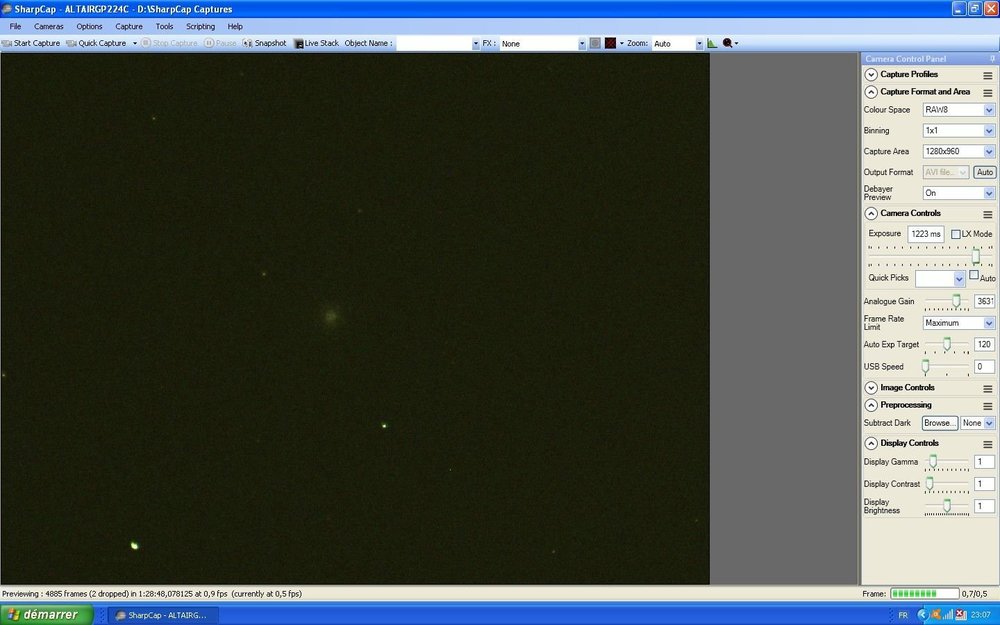The image size is (1000, 625).
Task: Expand the Image Controls section
Action: (871, 388)
